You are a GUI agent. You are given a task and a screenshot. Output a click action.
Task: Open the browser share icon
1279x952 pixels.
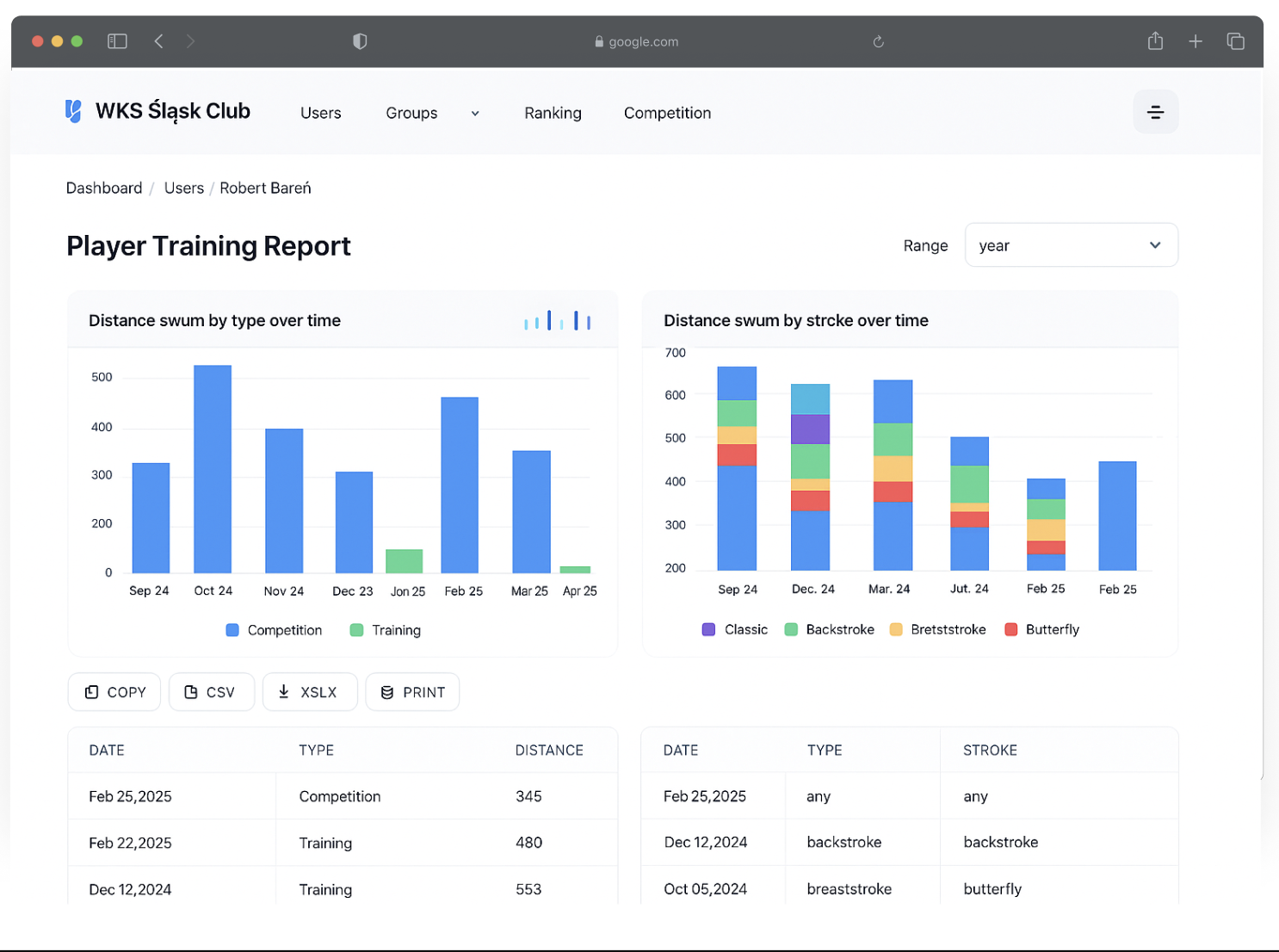pos(1155,40)
